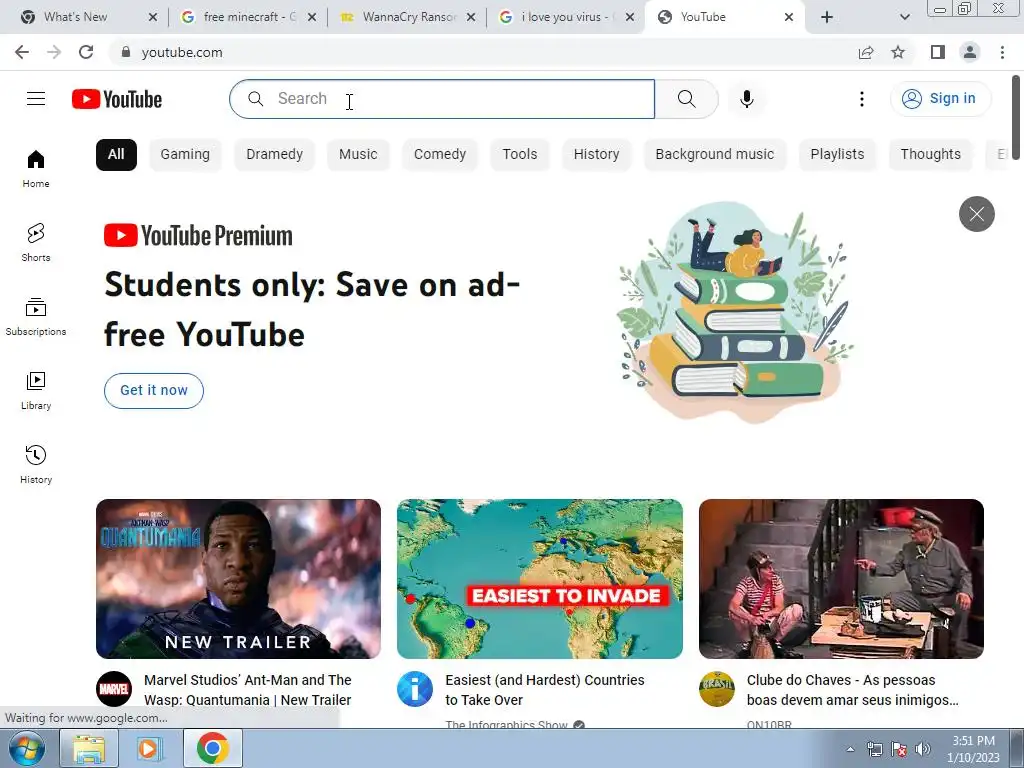
Task: Click the search magnifier button
Action: pyautogui.click(x=686, y=99)
